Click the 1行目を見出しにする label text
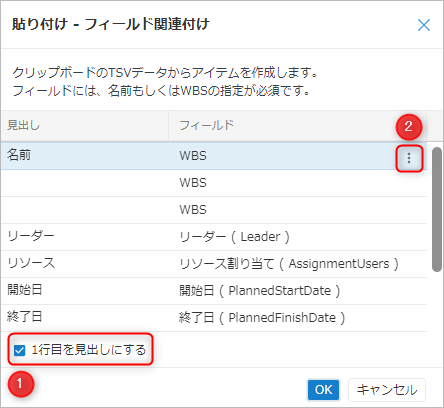Viewport: 444px width, 408px height. point(89,350)
